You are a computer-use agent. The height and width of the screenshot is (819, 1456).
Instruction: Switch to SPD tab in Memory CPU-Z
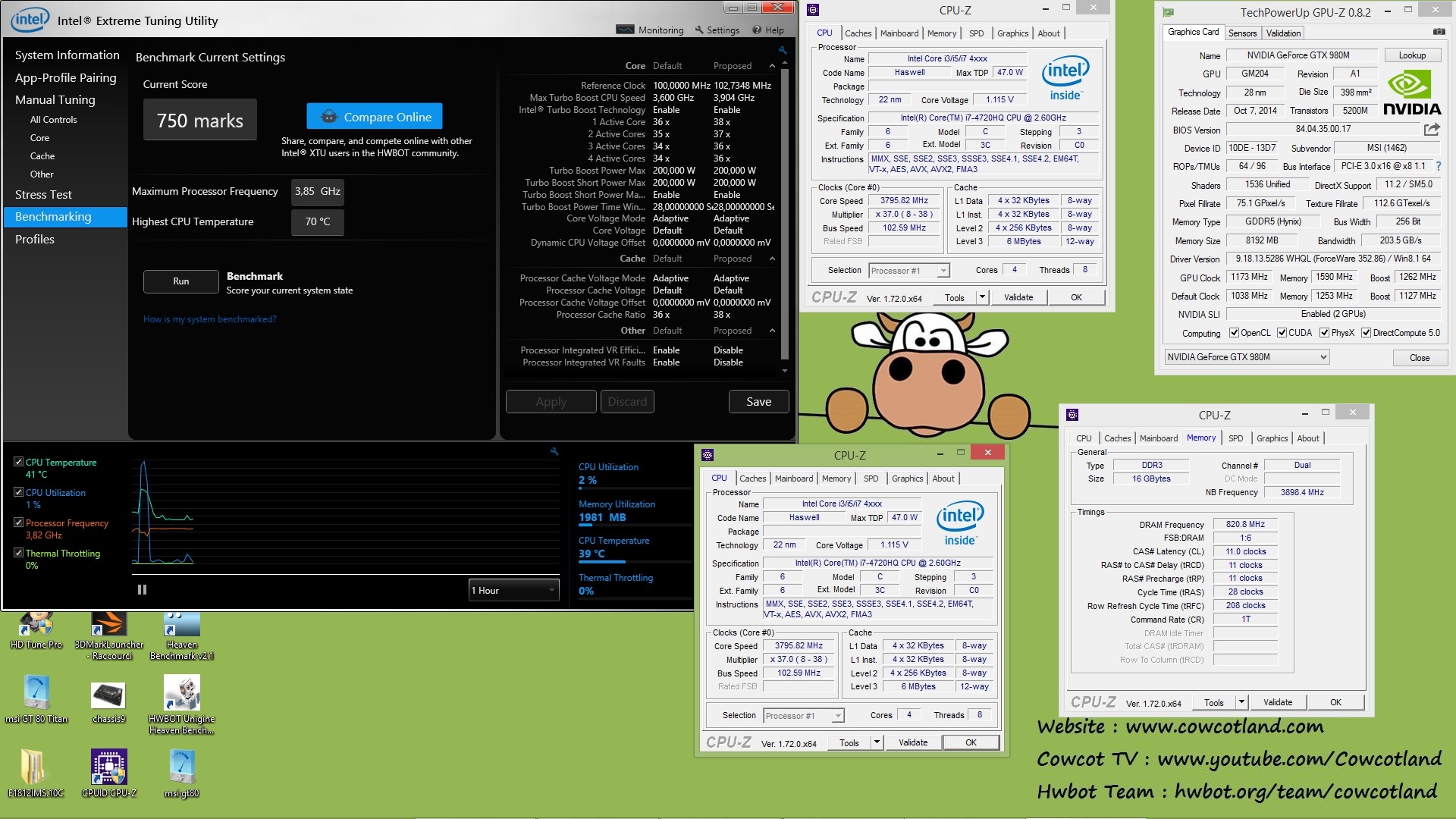tap(1235, 438)
